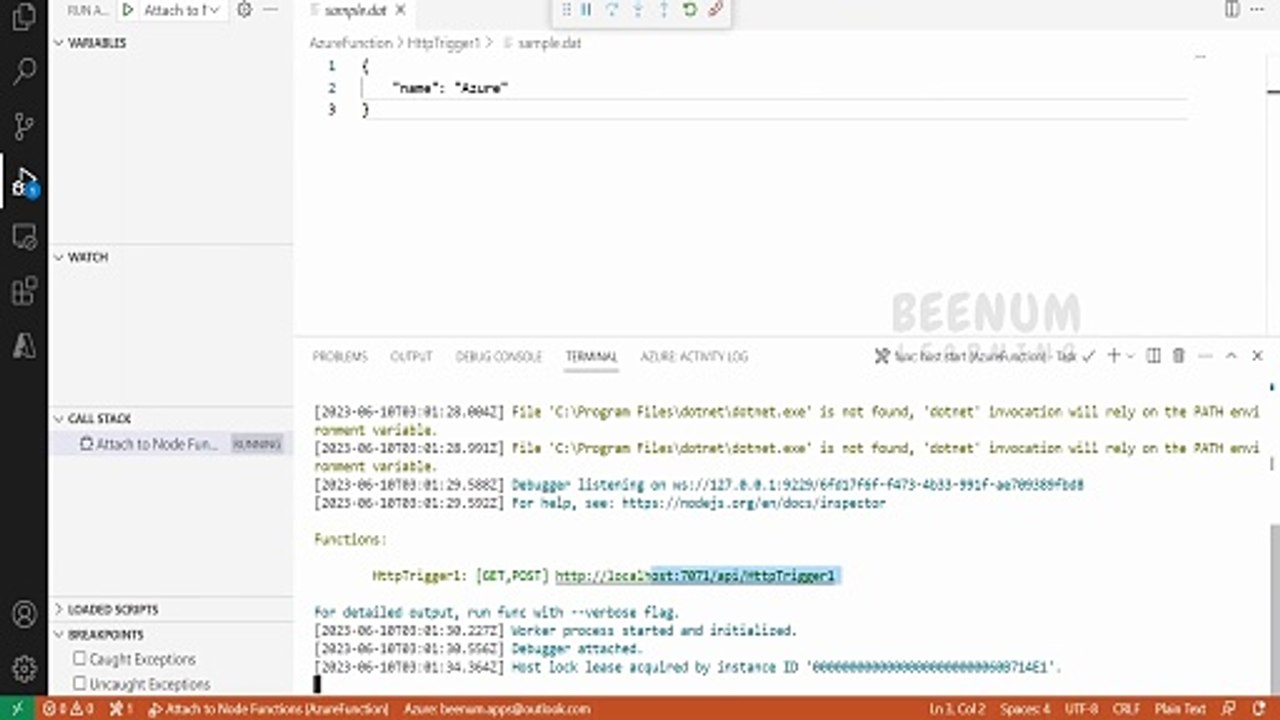Open the Explorer view in activity bar
The height and width of the screenshot is (720, 1280).
pyautogui.click(x=24, y=16)
